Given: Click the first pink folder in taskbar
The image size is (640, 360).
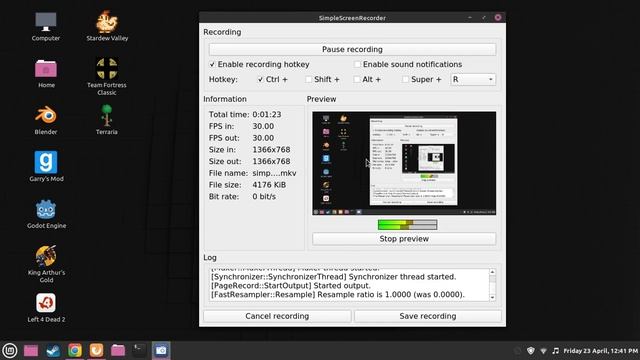Looking at the screenshot, I should tap(31, 350).
